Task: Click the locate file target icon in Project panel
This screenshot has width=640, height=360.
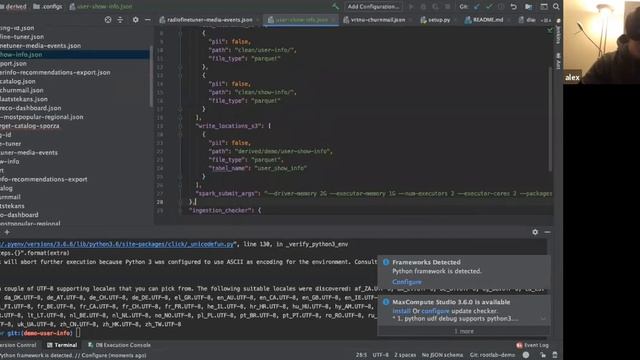Action: coord(108,20)
